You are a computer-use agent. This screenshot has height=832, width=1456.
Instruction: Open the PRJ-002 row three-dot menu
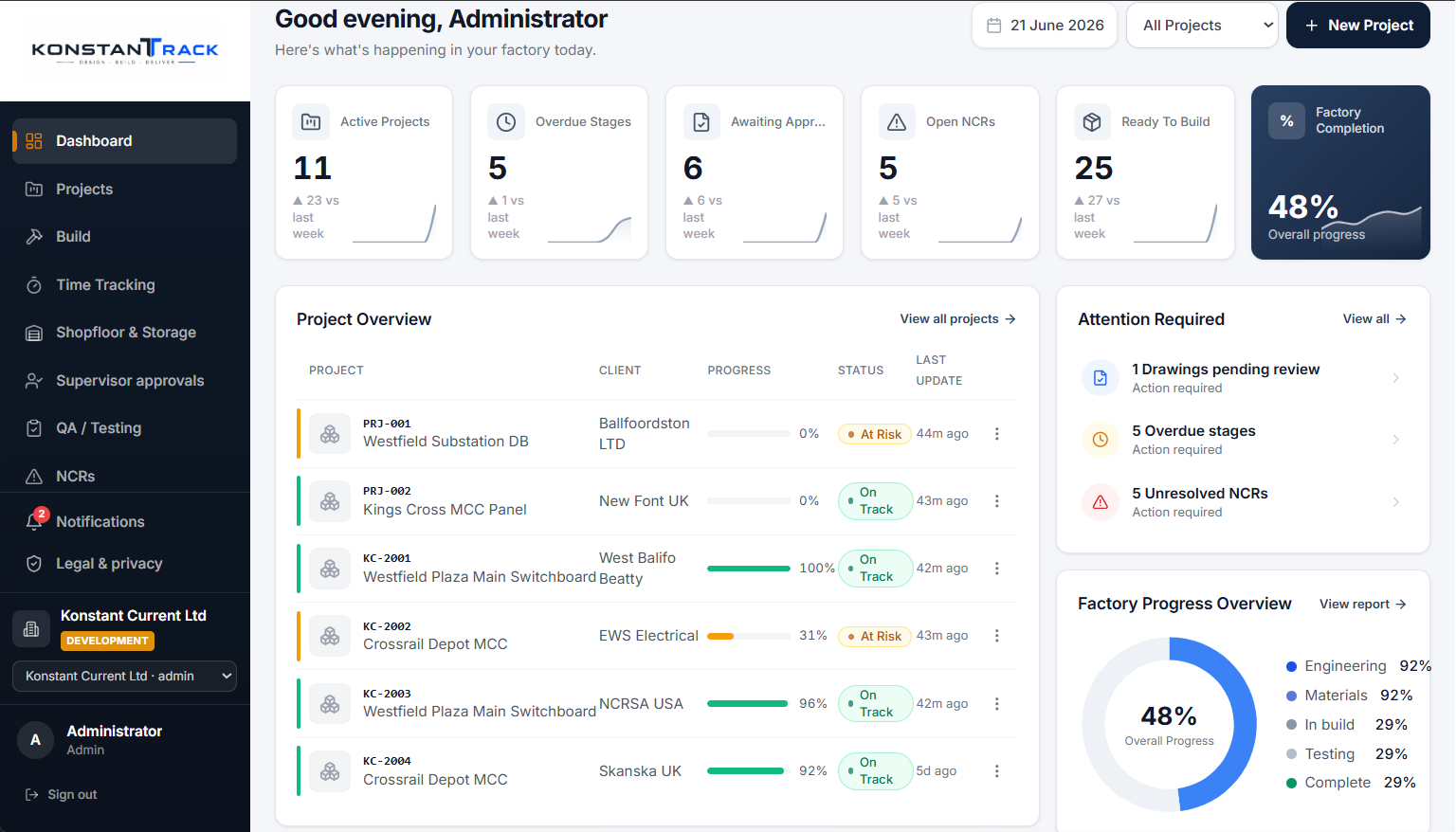click(x=996, y=501)
